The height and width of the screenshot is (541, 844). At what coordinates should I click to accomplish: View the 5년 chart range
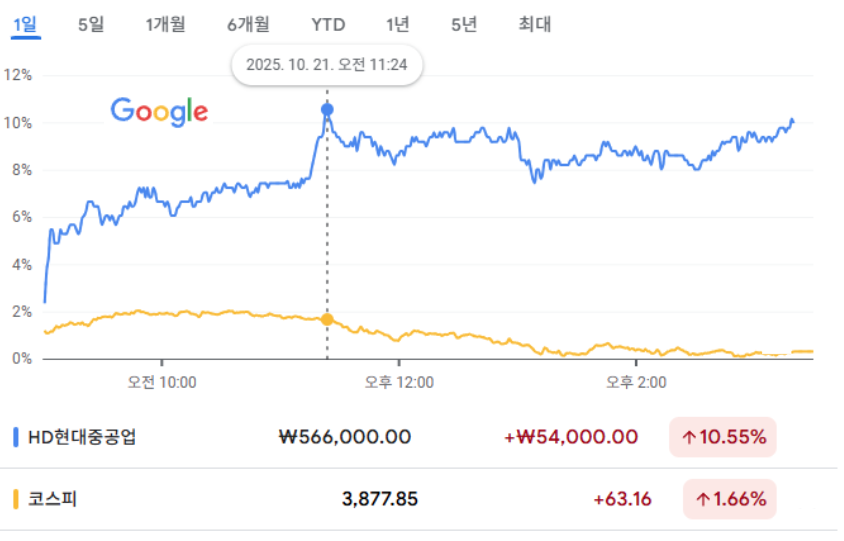tap(464, 25)
